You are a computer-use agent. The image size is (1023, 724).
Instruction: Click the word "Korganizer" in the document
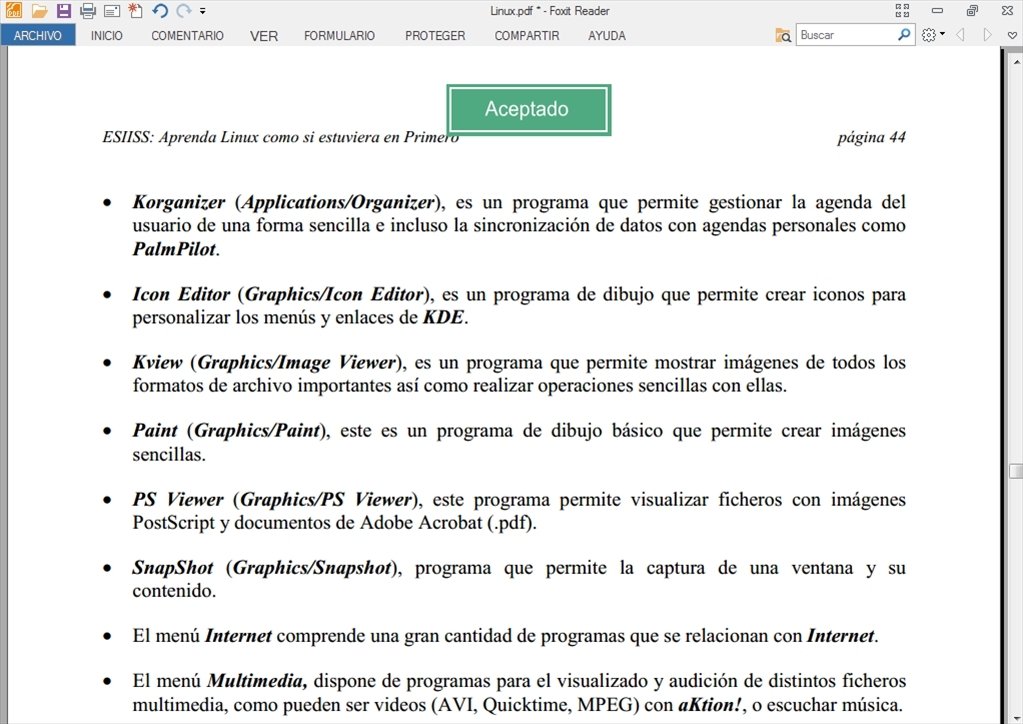[x=179, y=202]
